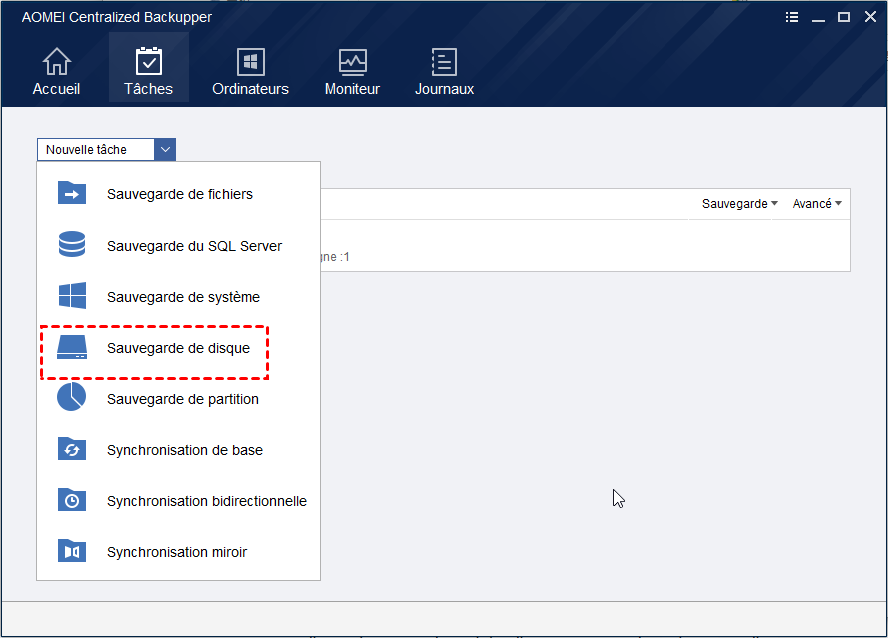Click the Moniteur graph icon

352,62
